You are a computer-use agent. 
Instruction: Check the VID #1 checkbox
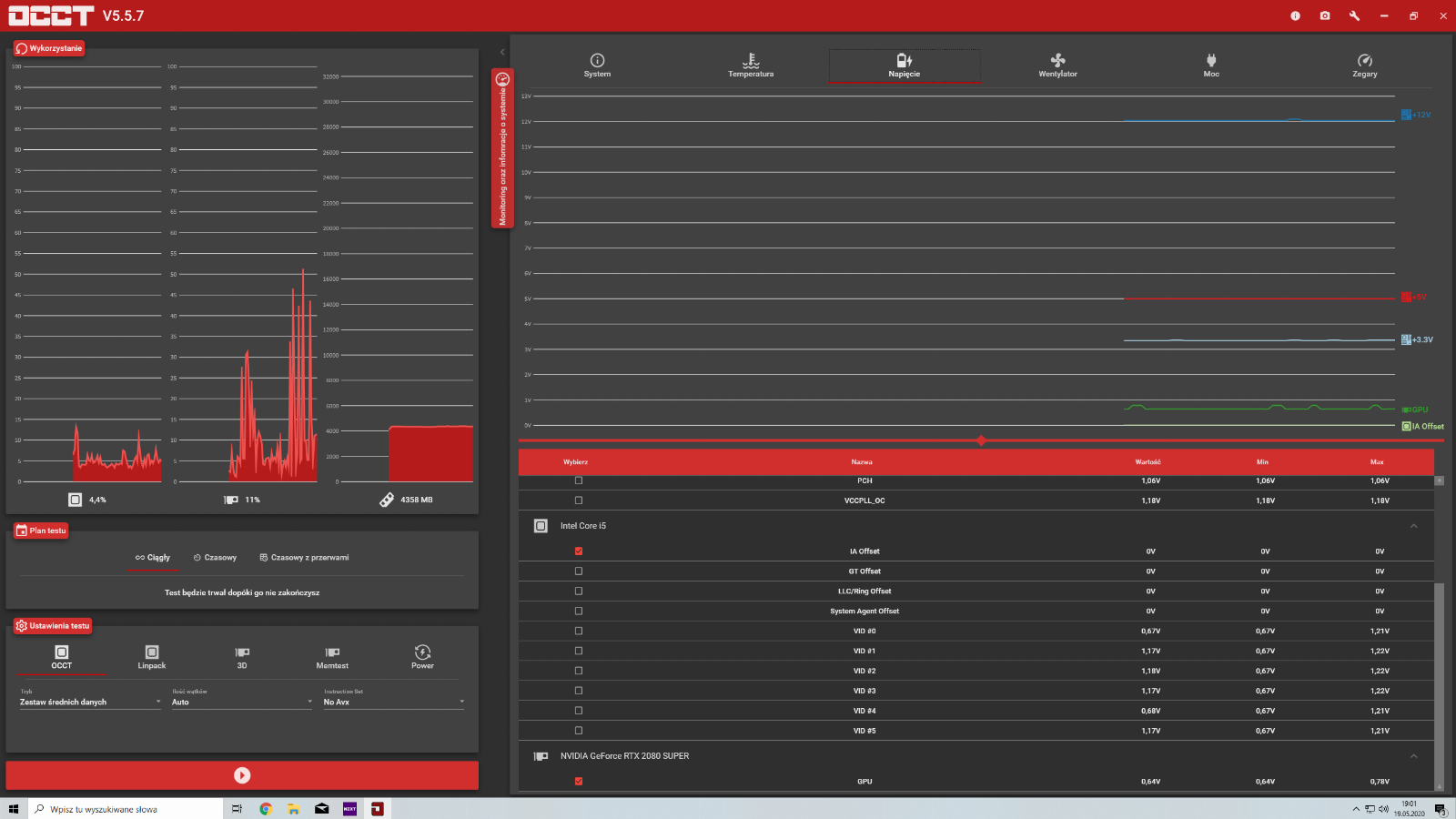(x=579, y=651)
